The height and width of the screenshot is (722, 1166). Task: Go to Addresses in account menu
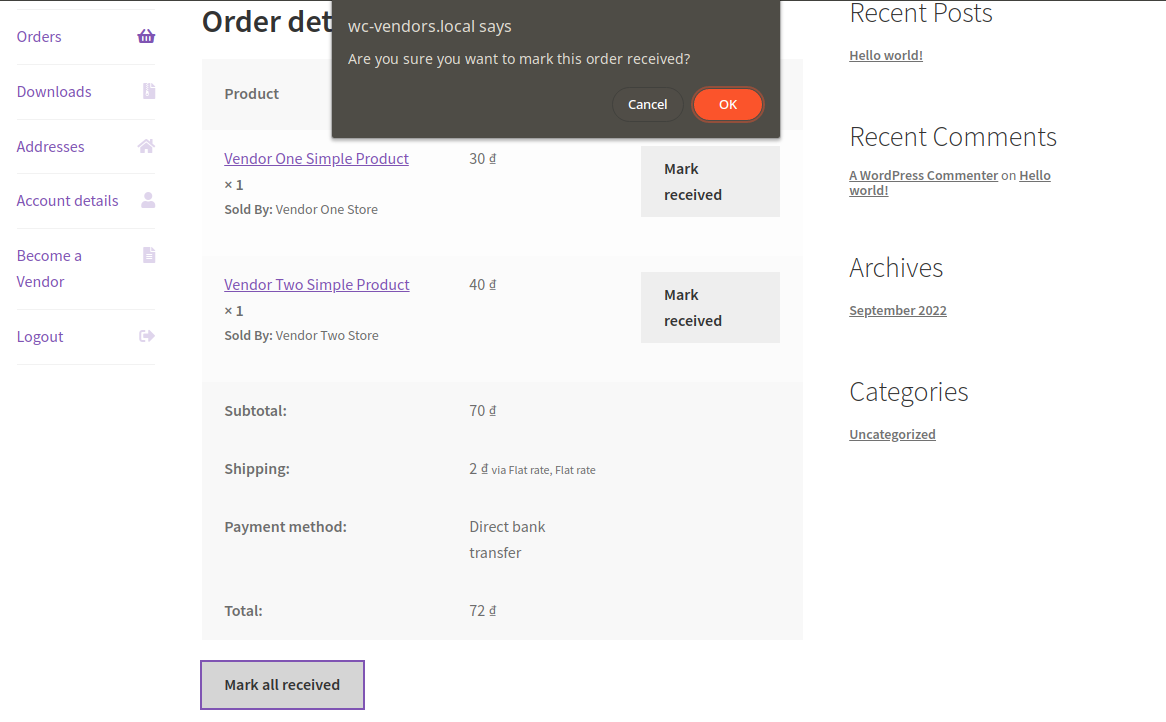(50, 146)
